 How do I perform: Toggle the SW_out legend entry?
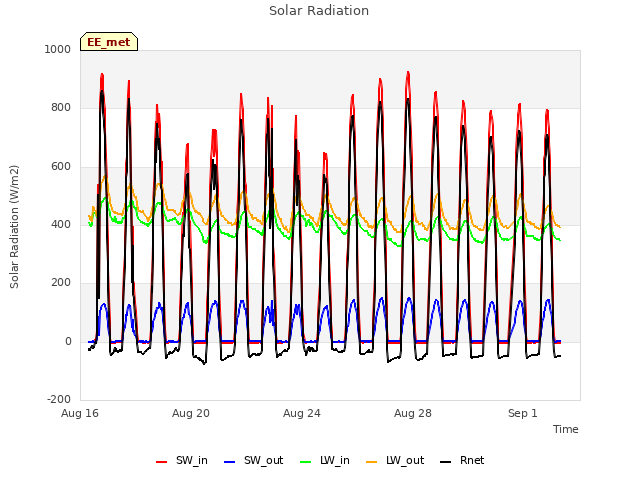(x=253, y=461)
